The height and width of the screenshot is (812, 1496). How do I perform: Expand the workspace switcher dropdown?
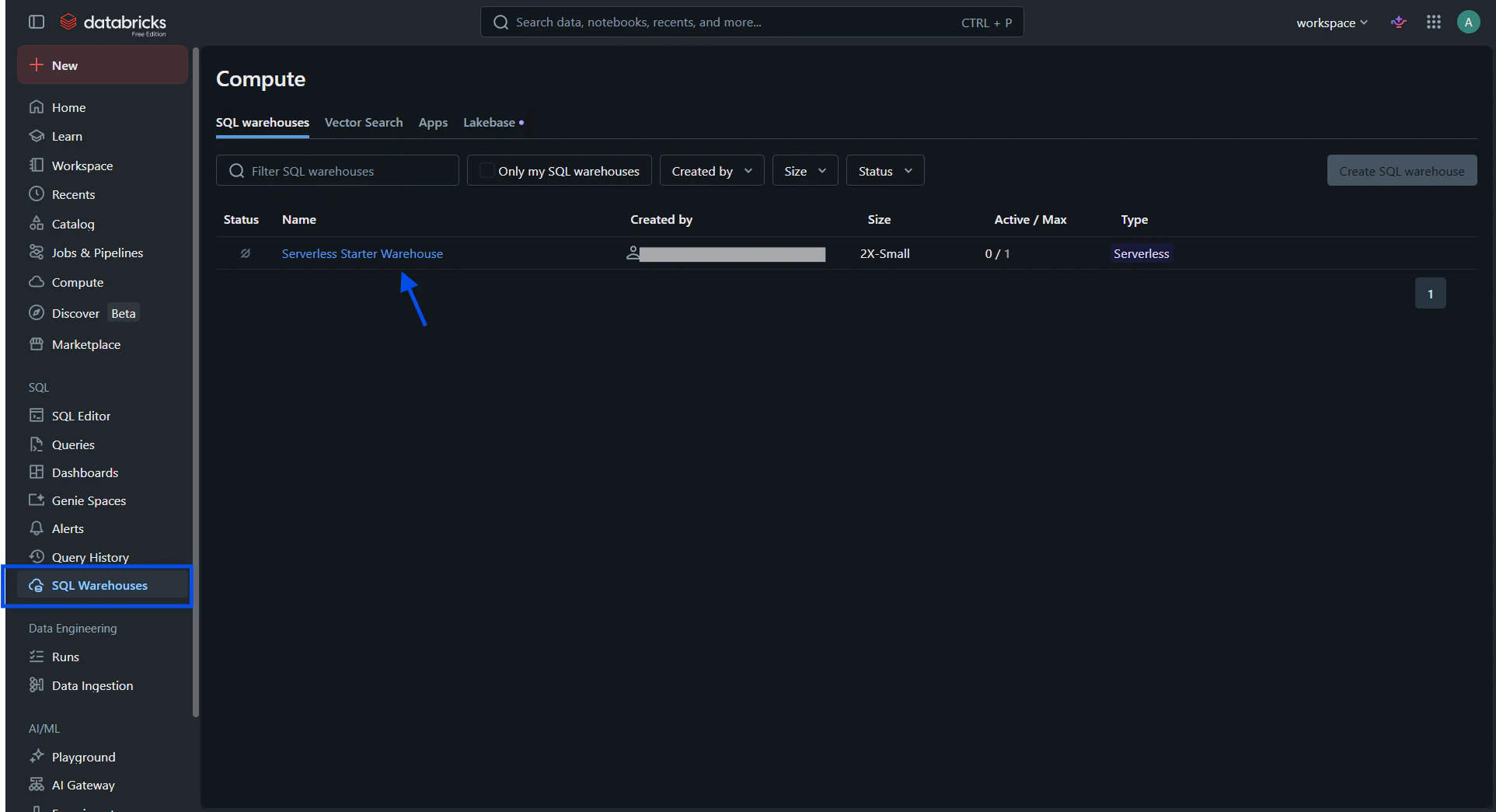1332,23
